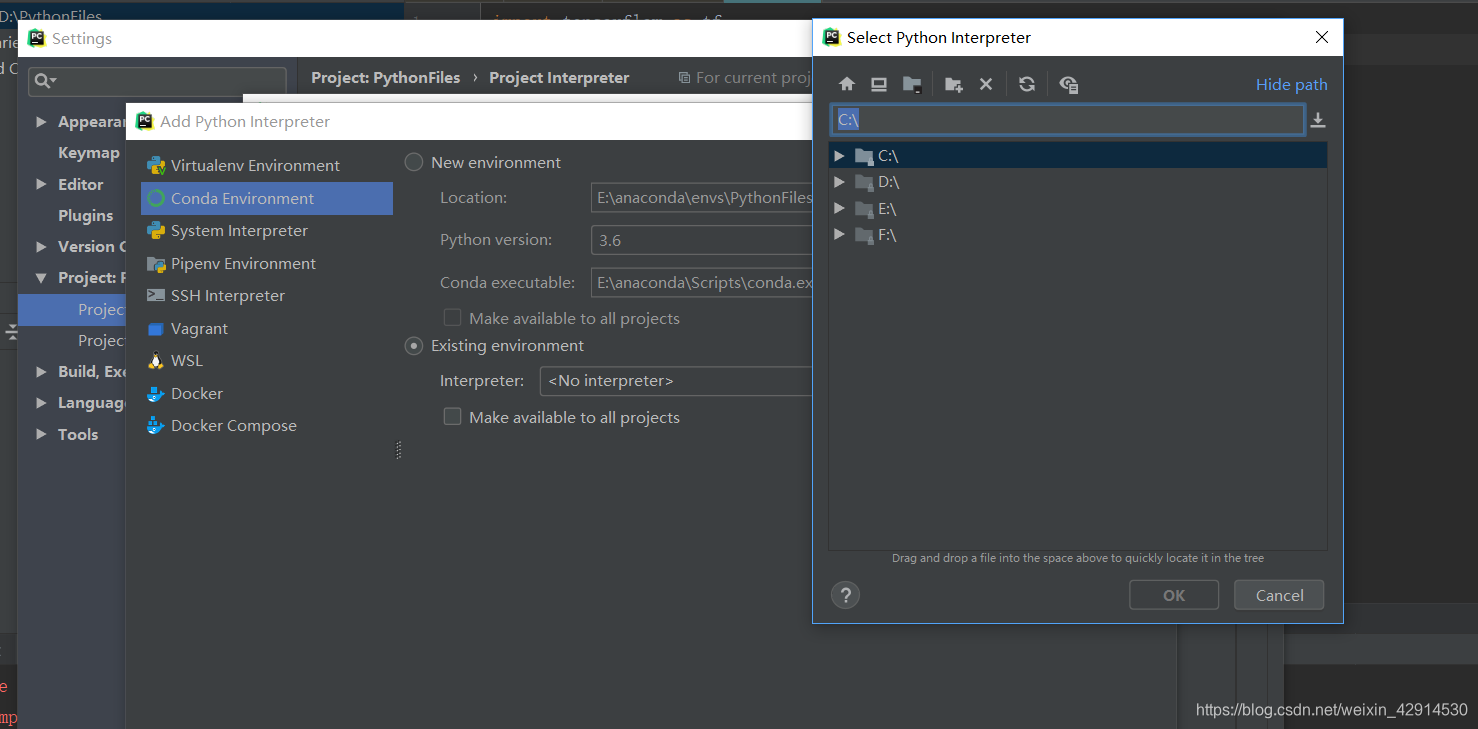The image size is (1478, 729).
Task: Open Tools in Settings sidebar
Action: click(x=78, y=435)
